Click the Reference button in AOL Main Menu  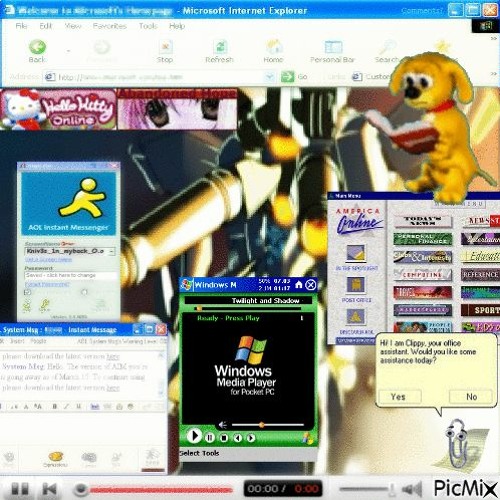(480, 274)
